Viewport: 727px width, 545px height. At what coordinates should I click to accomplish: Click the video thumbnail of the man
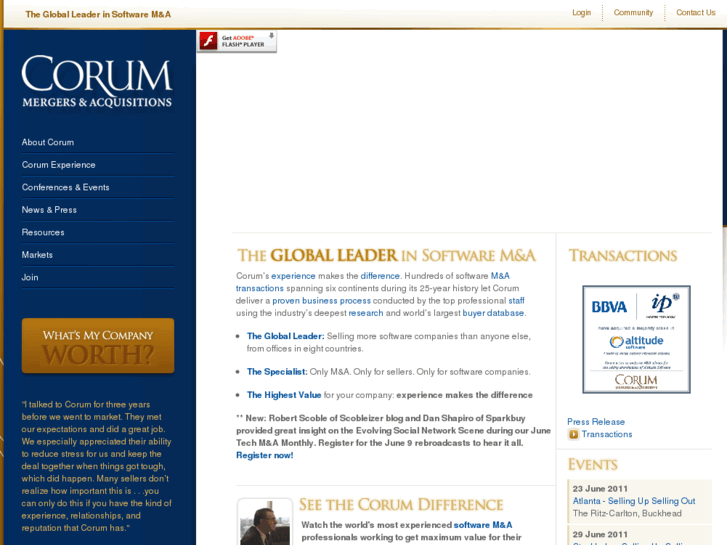click(x=265, y=522)
